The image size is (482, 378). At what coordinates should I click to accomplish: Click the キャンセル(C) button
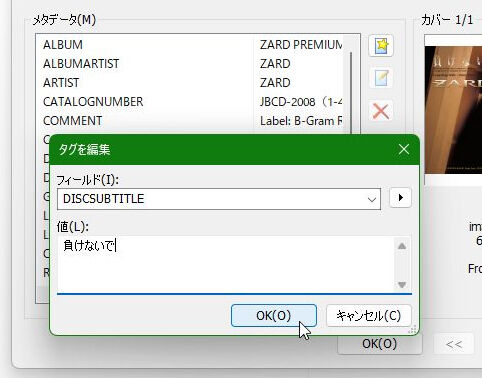tap(369, 315)
